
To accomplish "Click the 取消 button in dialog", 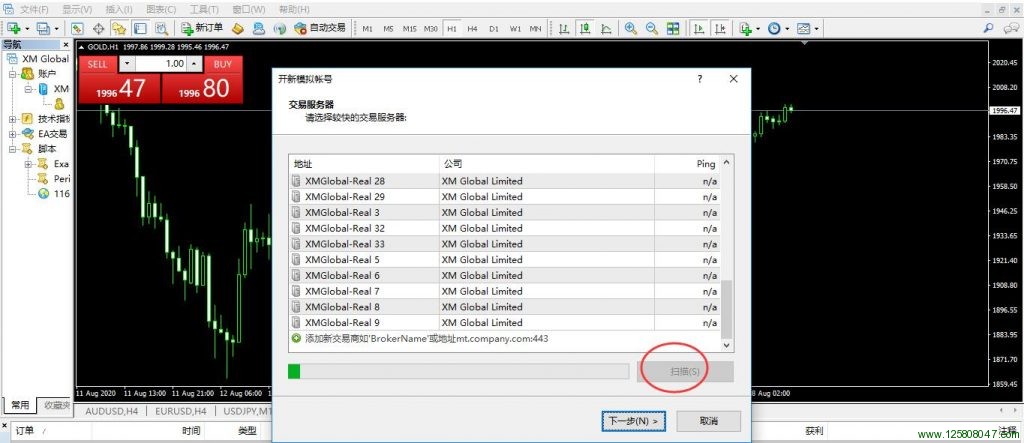I will (x=709, y=421).
